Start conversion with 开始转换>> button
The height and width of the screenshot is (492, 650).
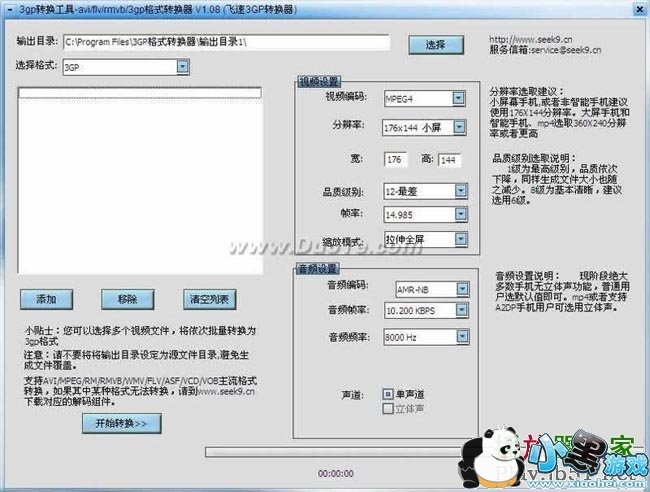tap(121, 423)
